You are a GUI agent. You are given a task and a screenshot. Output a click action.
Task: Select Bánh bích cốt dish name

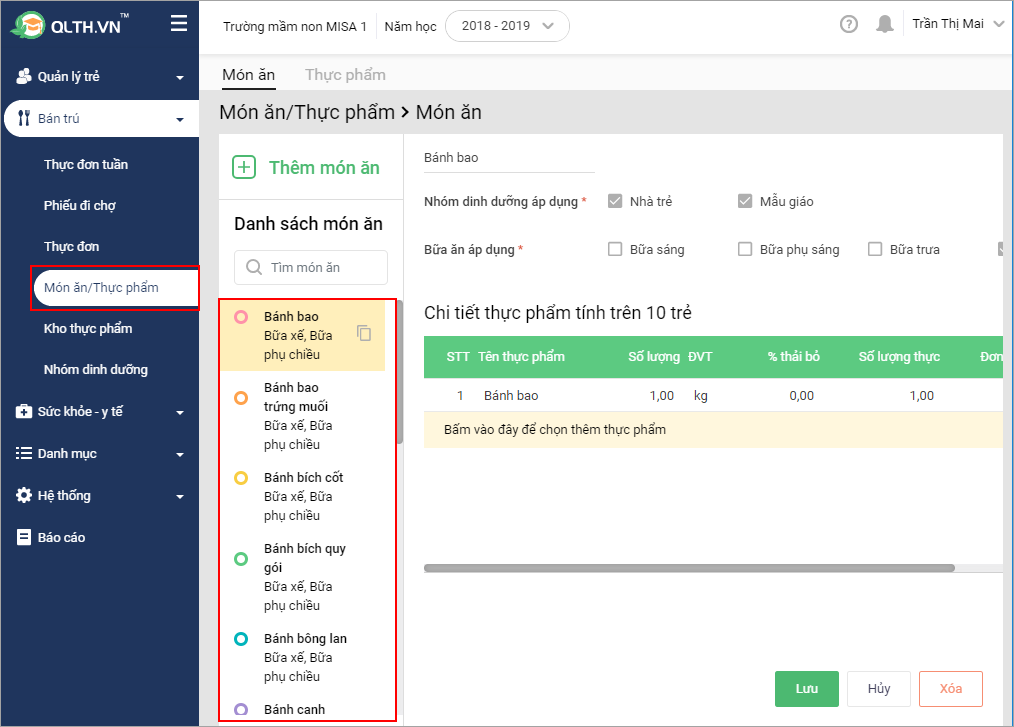[x=303, y=477]
